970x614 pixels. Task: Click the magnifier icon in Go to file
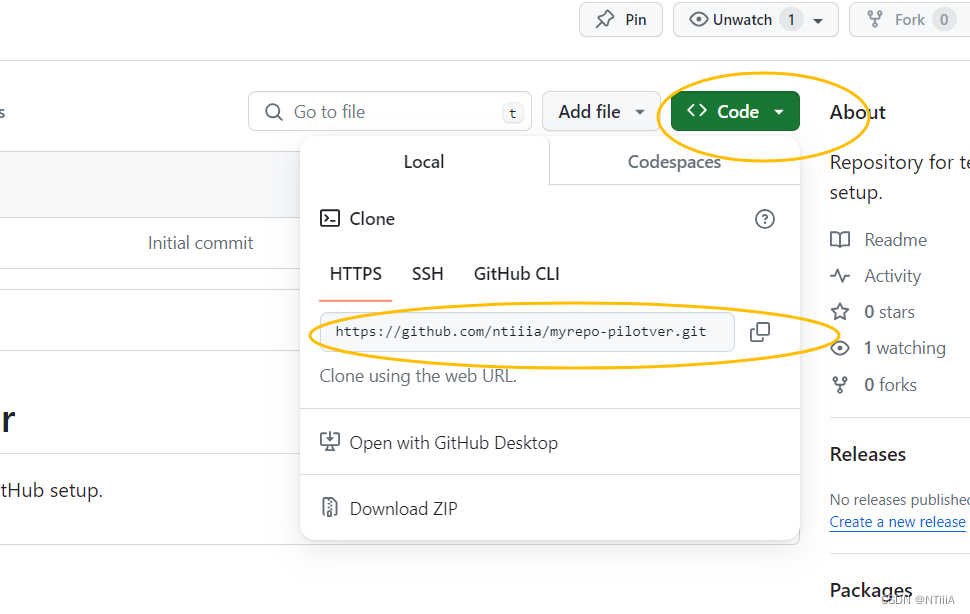click(273, 112)
